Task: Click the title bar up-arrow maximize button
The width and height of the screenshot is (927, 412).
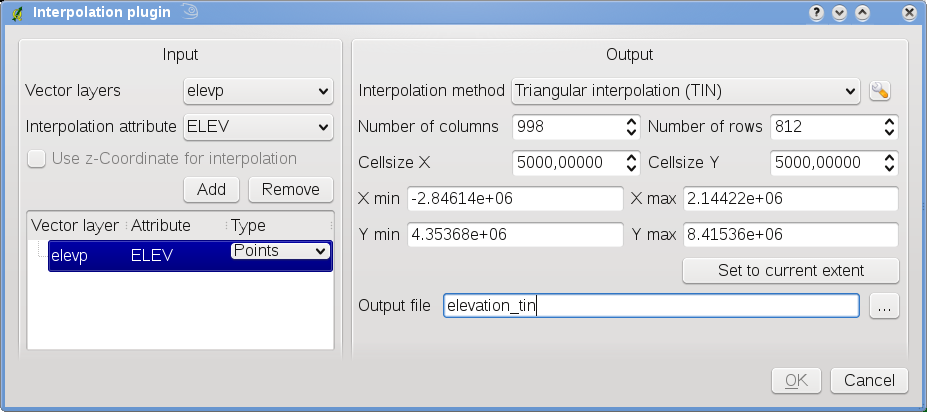Action: (x=862, y=13)
